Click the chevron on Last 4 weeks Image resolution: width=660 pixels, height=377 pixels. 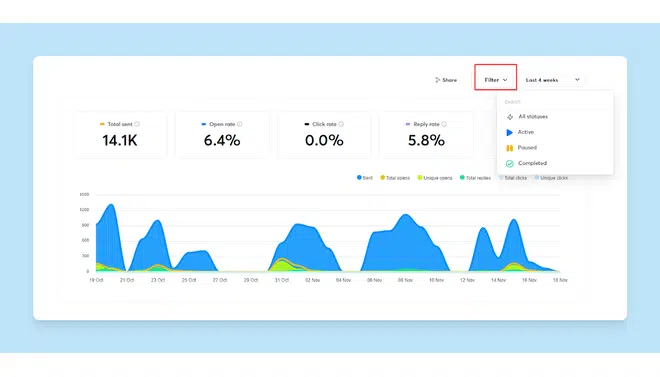578,80
